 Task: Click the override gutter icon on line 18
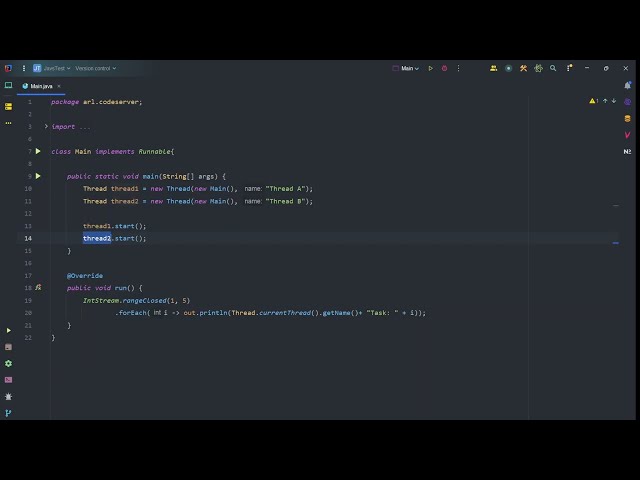38,287
